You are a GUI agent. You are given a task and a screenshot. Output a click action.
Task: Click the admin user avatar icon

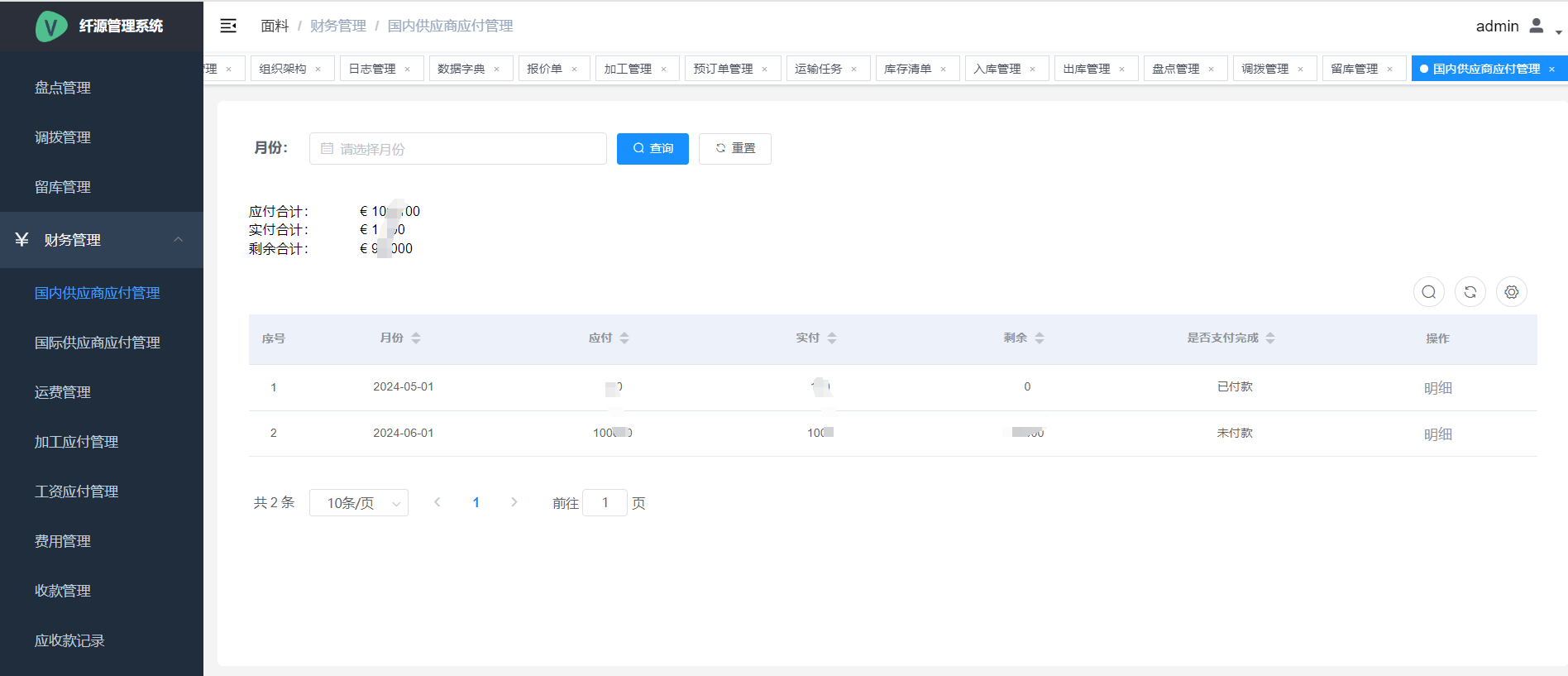(1536, 26)
